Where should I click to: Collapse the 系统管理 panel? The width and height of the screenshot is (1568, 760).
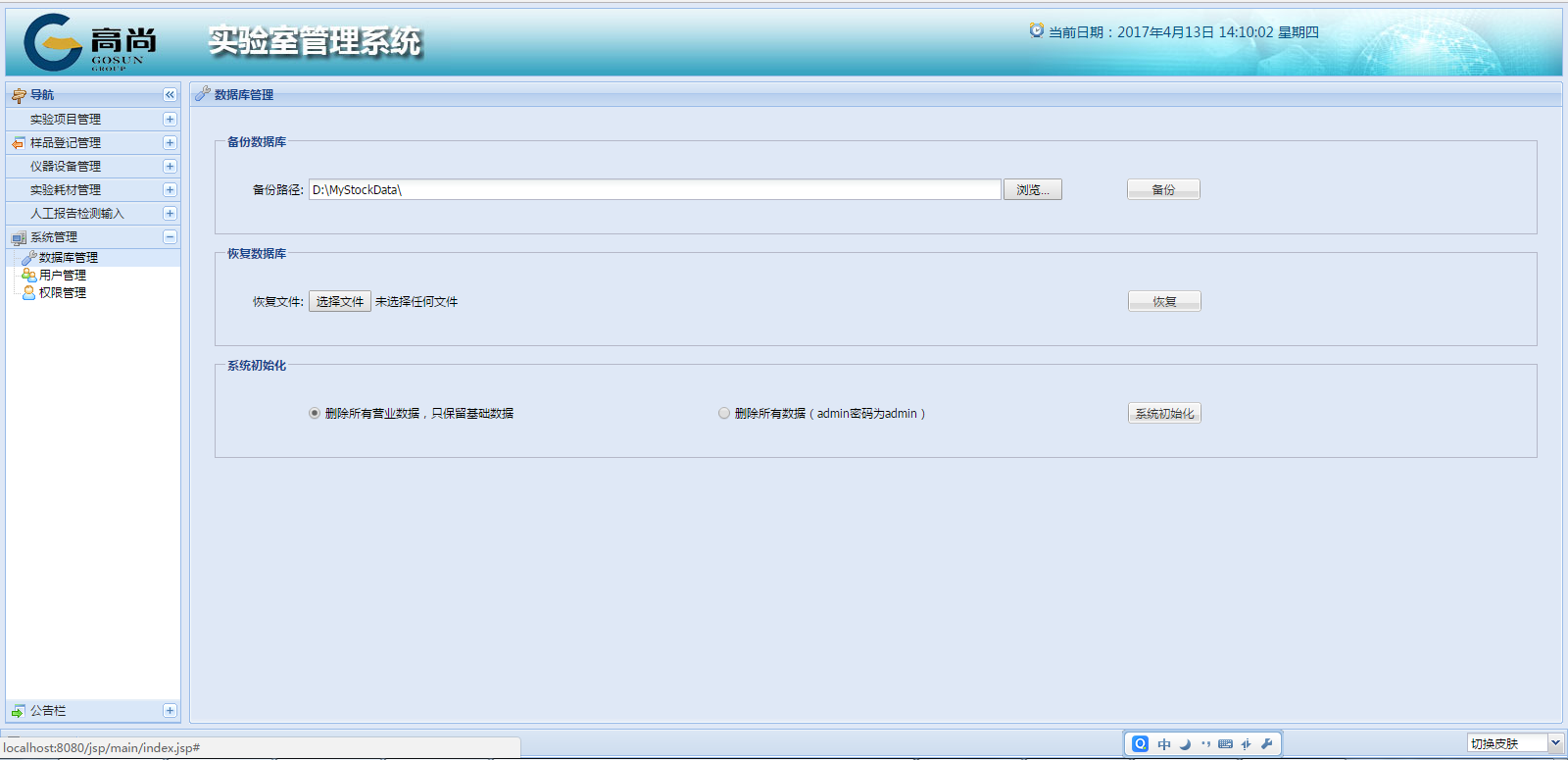click(170, 237)
